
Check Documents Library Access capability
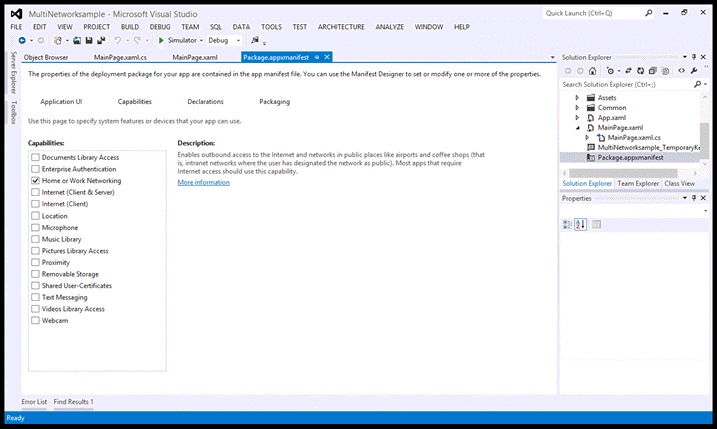point(35,157)
